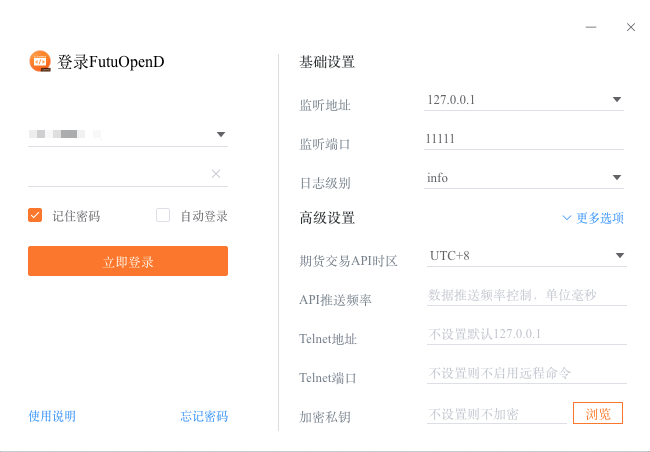Click 基础设置 heading text
The width and height of the screenshot is (650, 452).
point(327,62)
